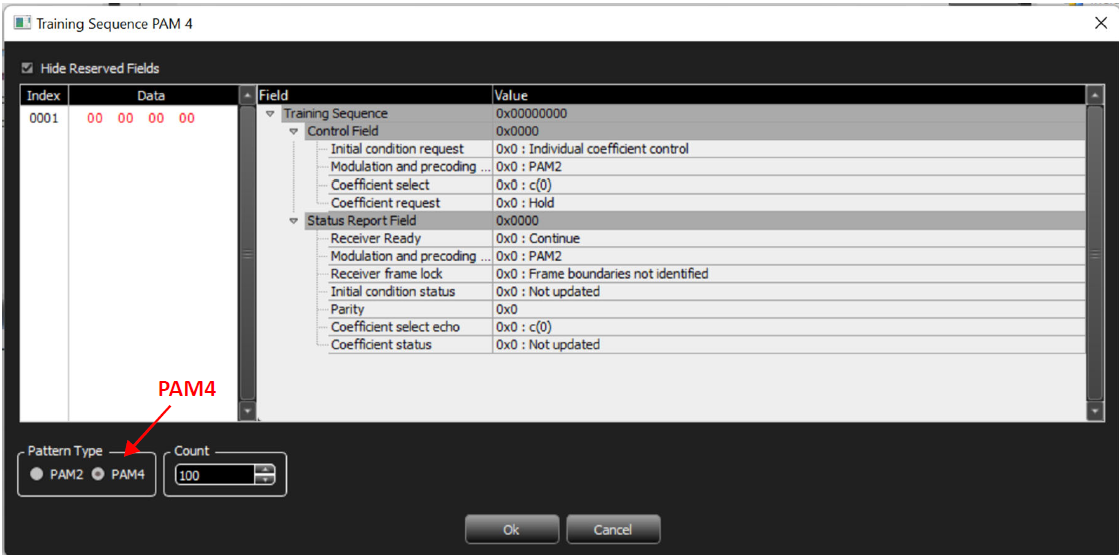Select the PAM4 pattern type radio button
Viewport: 1119px width, 556px height.
(98, 474)
